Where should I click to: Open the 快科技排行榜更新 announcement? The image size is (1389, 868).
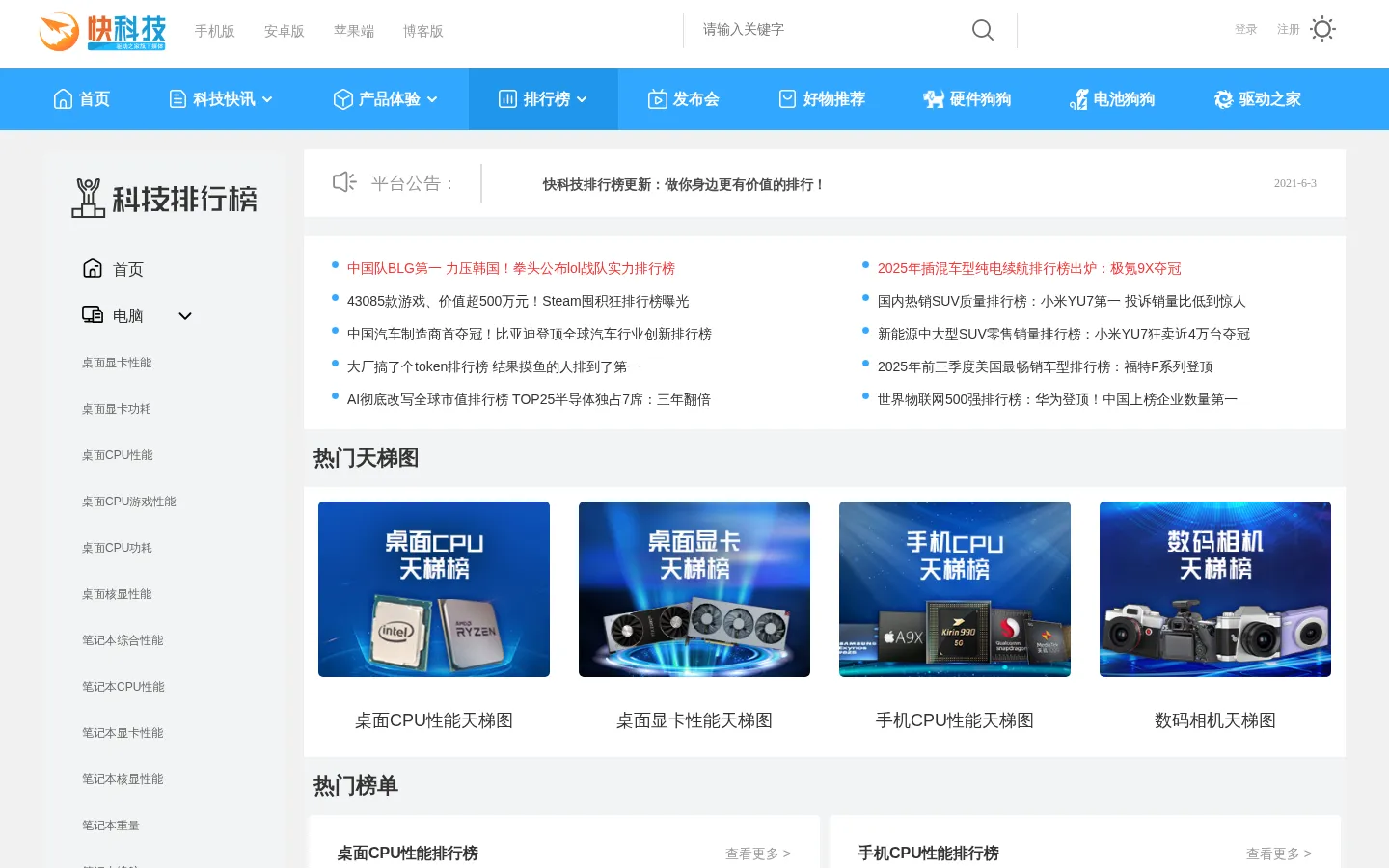pyautogui.click(x=683, y=184)
